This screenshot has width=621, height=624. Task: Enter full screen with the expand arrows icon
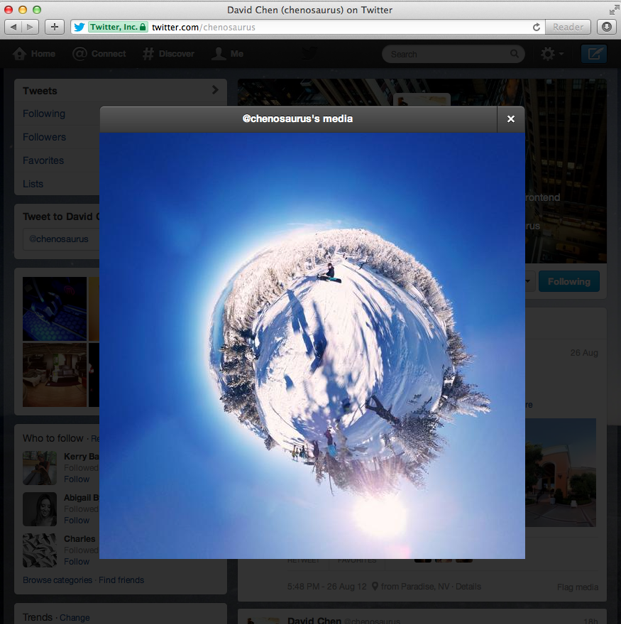(x=613, y=10)
